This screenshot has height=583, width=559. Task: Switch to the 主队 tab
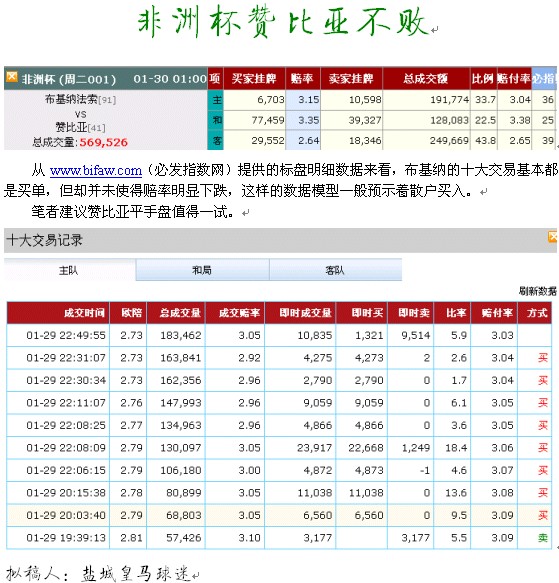pyautogui.click(x=70, y=270)
